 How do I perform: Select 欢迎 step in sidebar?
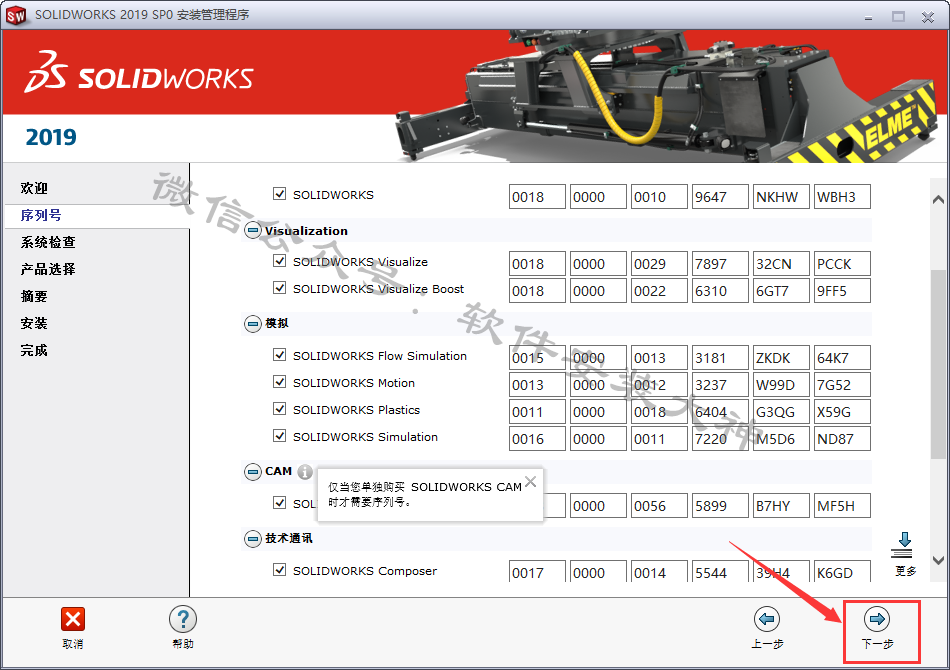[34, 188]
